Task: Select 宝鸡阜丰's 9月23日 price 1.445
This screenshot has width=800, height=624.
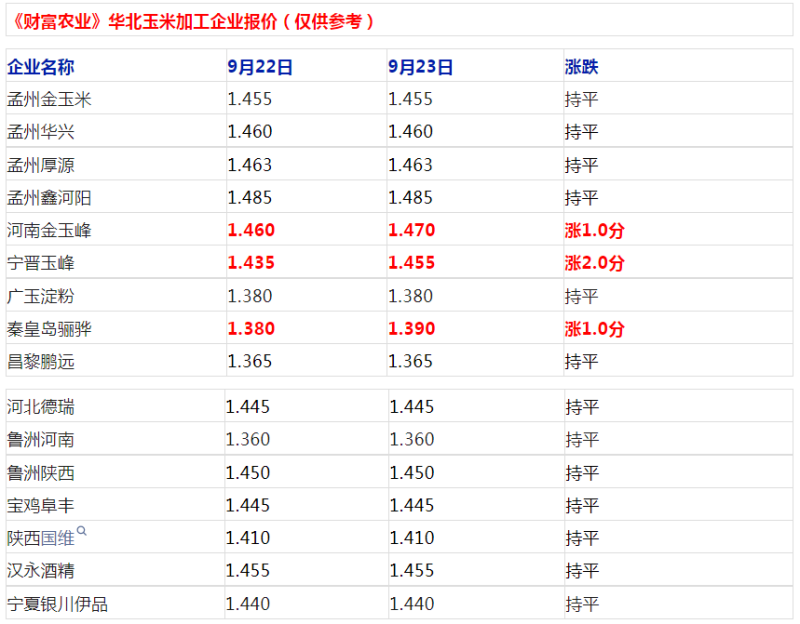Action: 412,505
